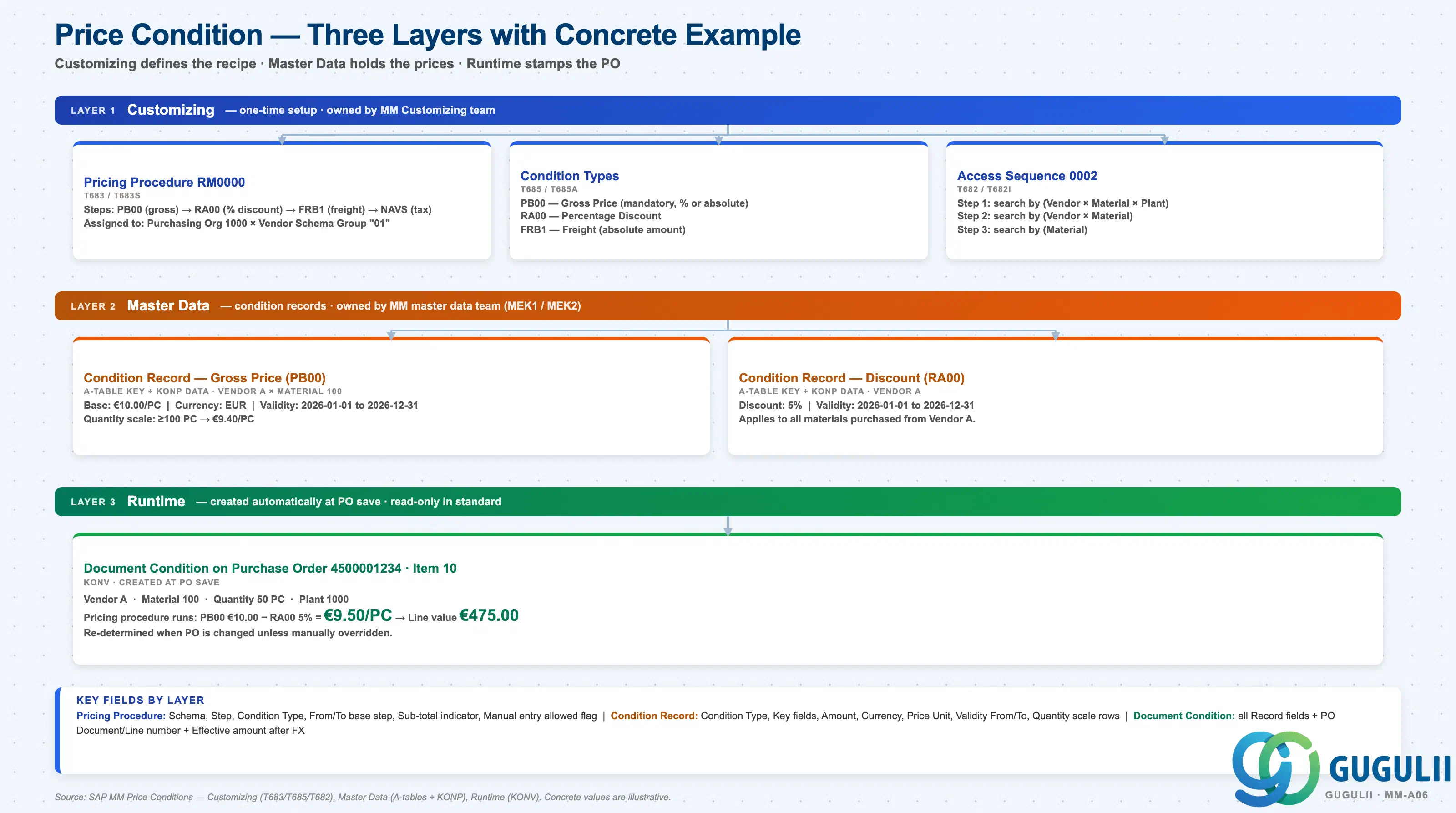Viewport: 1456px width, 813px height.
Task: Click the 'T685 / T685A' table label
Action: click(x=549, y=189)
